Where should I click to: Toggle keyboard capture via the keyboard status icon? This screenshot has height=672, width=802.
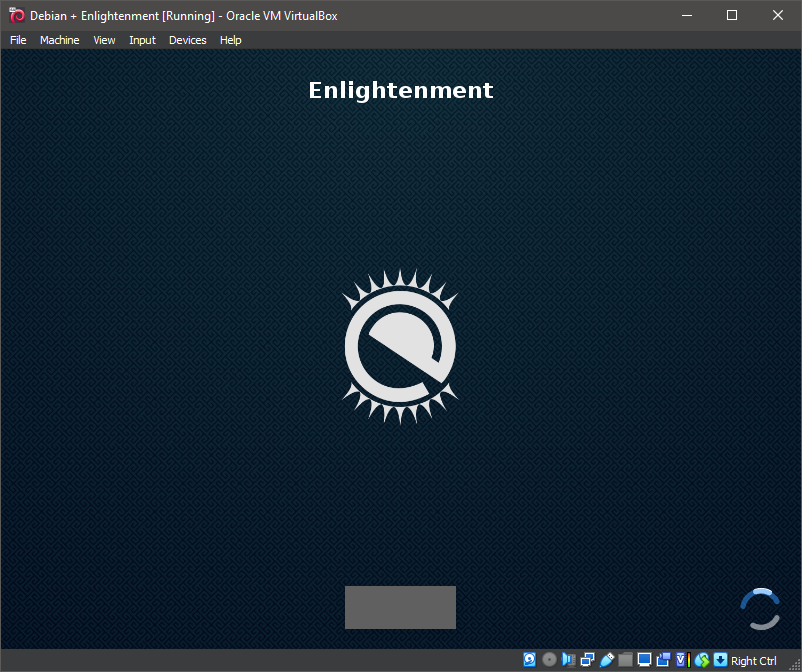pyautogui.click(x=719, y=660)
